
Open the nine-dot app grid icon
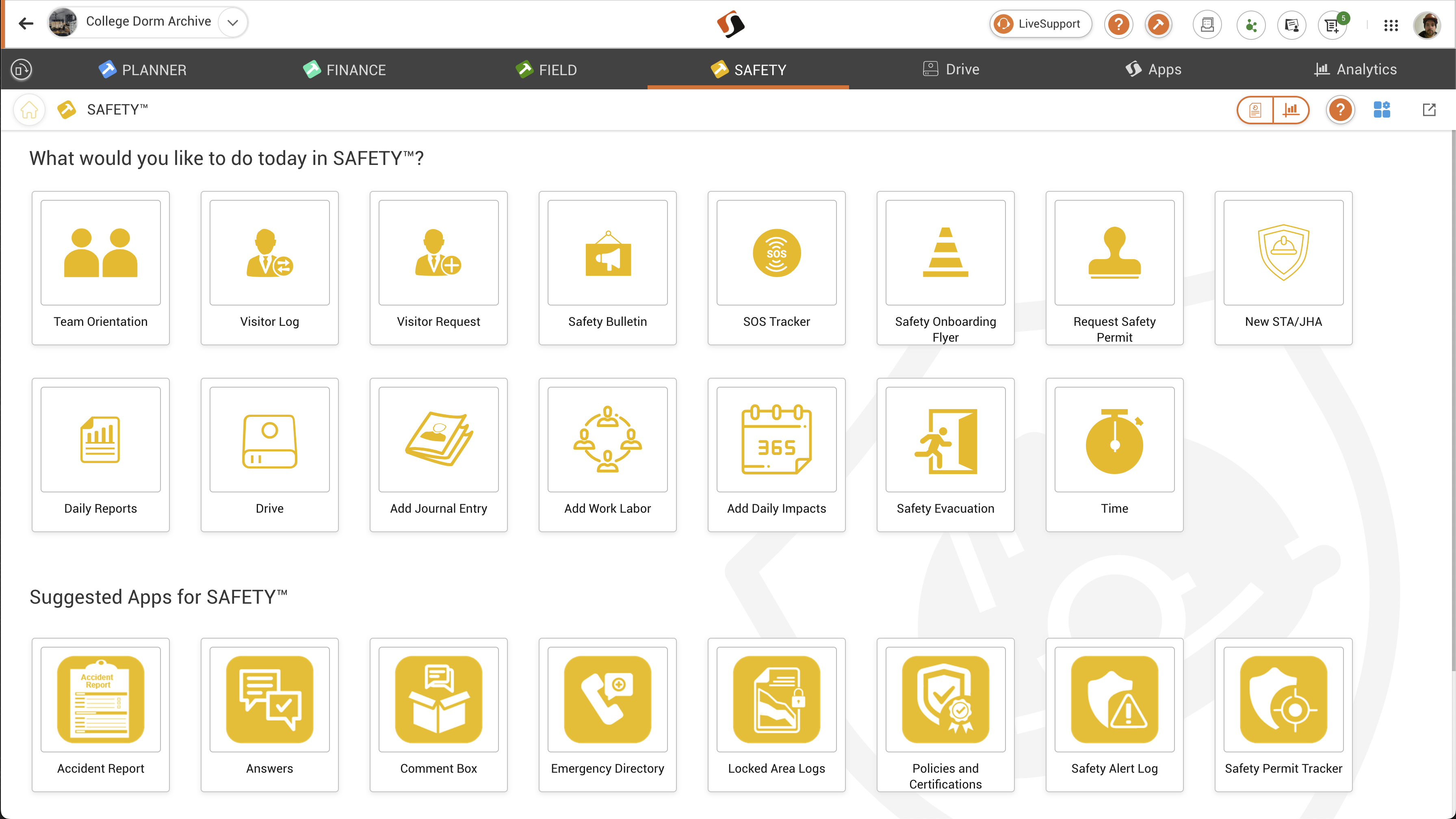click(1391, 25)
